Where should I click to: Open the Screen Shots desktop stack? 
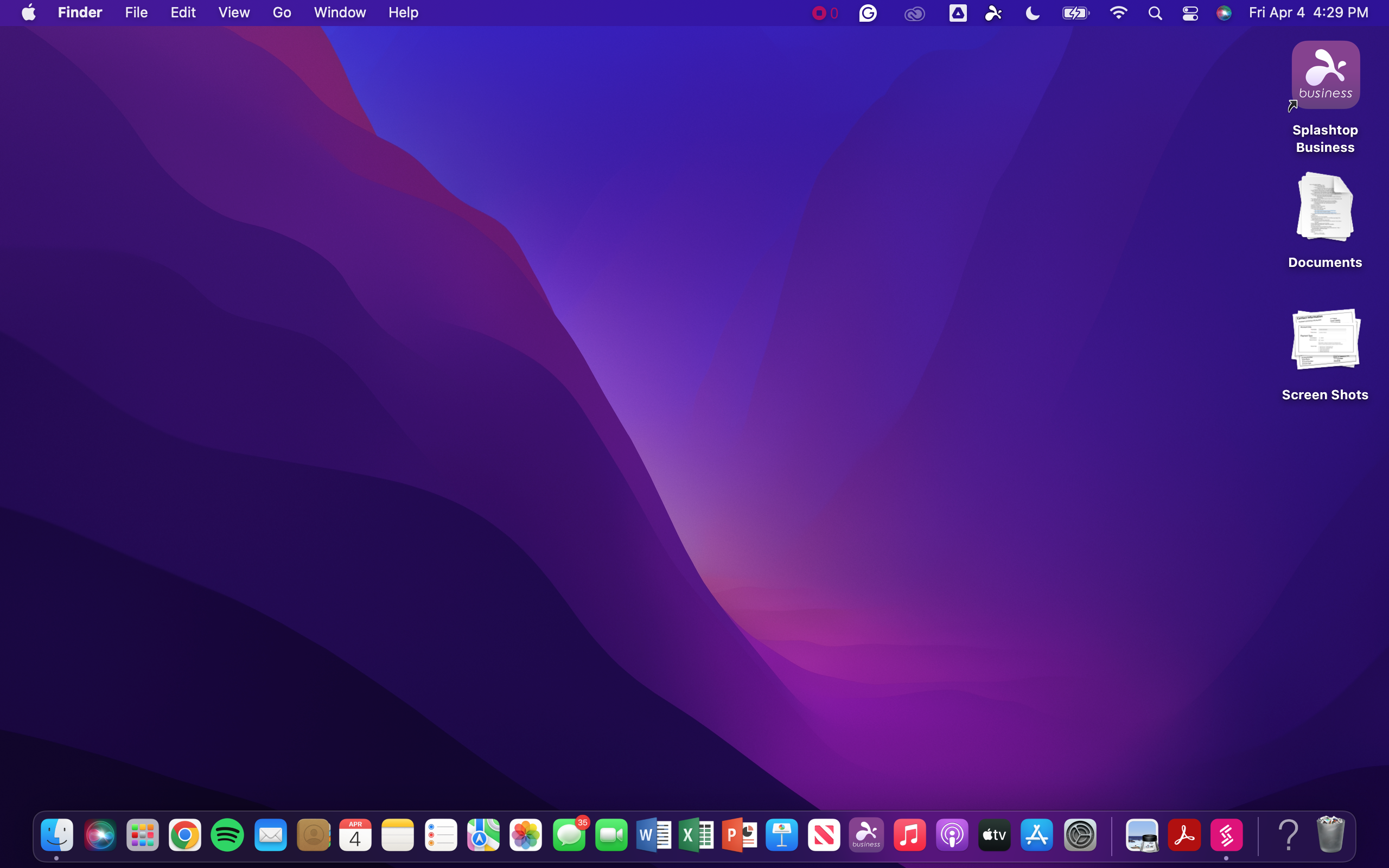tap(1325, 340)
